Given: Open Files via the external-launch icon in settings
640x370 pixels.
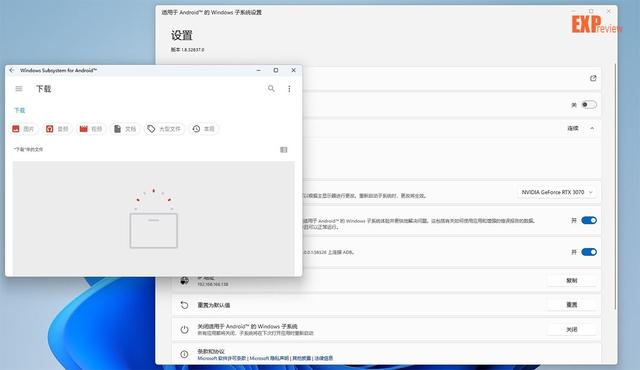Looking at the screenshot, I should click(593, 78).
